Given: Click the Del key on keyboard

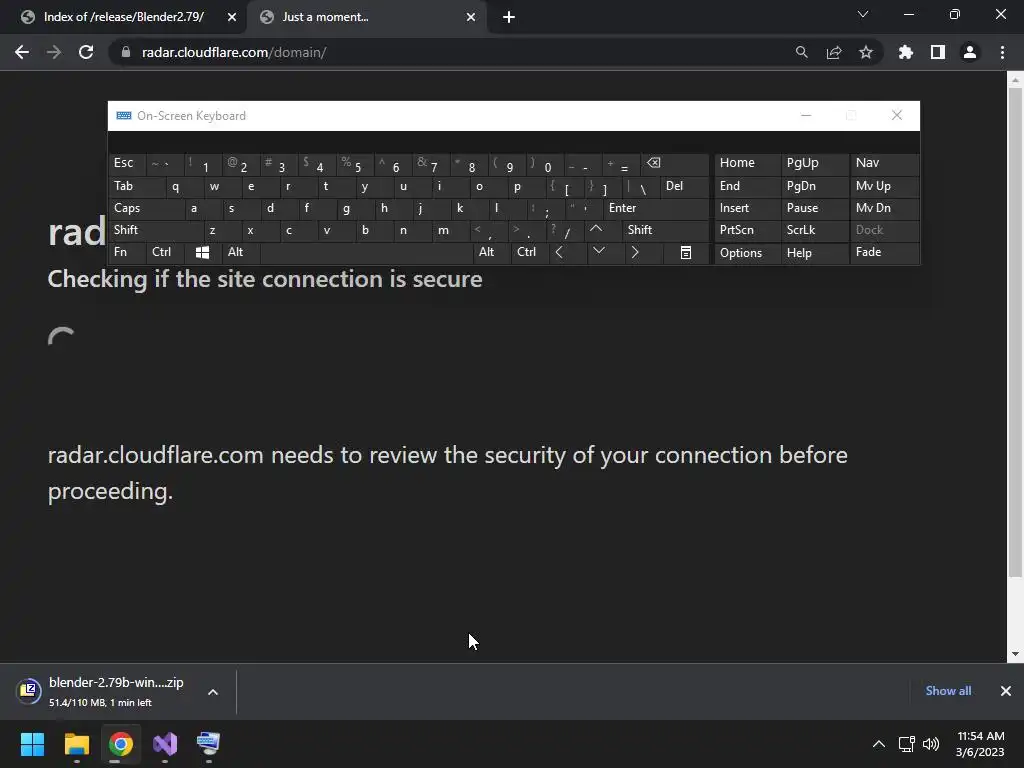Looking at the screenshot, I should (684, 186).
